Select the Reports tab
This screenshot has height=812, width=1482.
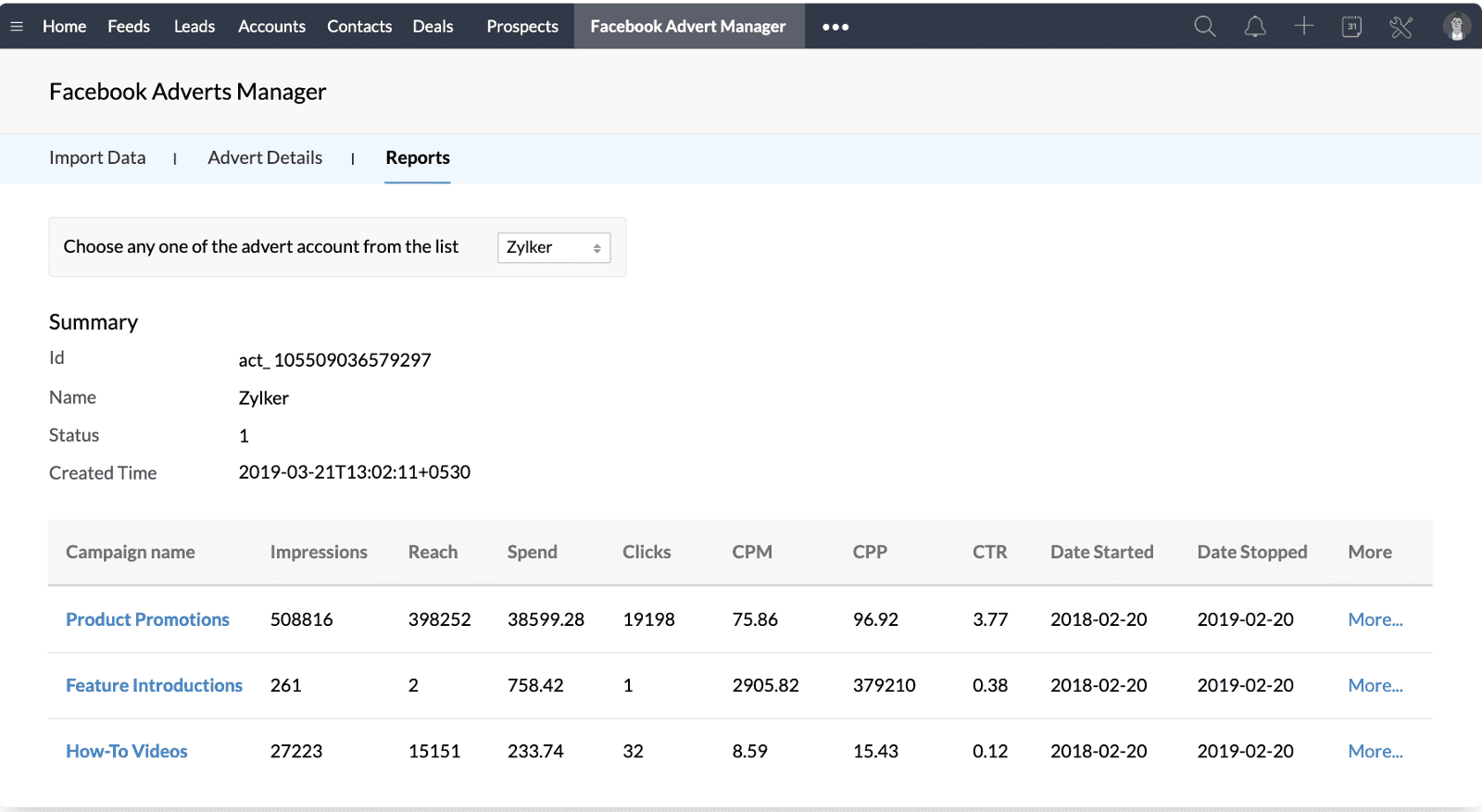[x=418, y=157]
